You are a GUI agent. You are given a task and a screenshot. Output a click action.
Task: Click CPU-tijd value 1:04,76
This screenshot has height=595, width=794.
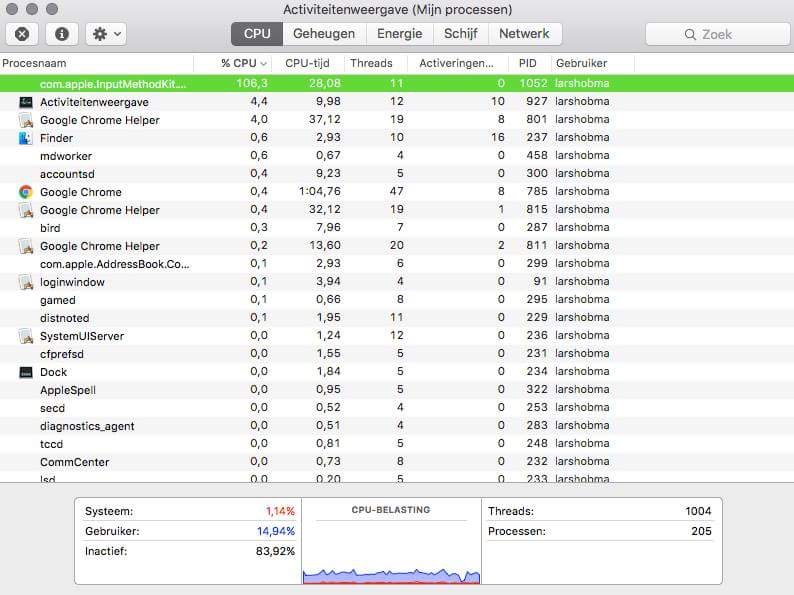320,191
